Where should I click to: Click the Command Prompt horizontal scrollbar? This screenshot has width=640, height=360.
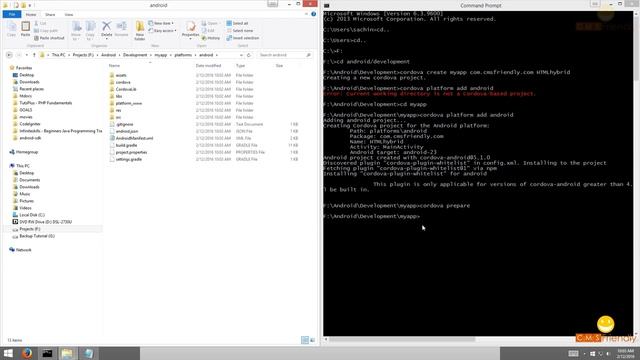402,340
